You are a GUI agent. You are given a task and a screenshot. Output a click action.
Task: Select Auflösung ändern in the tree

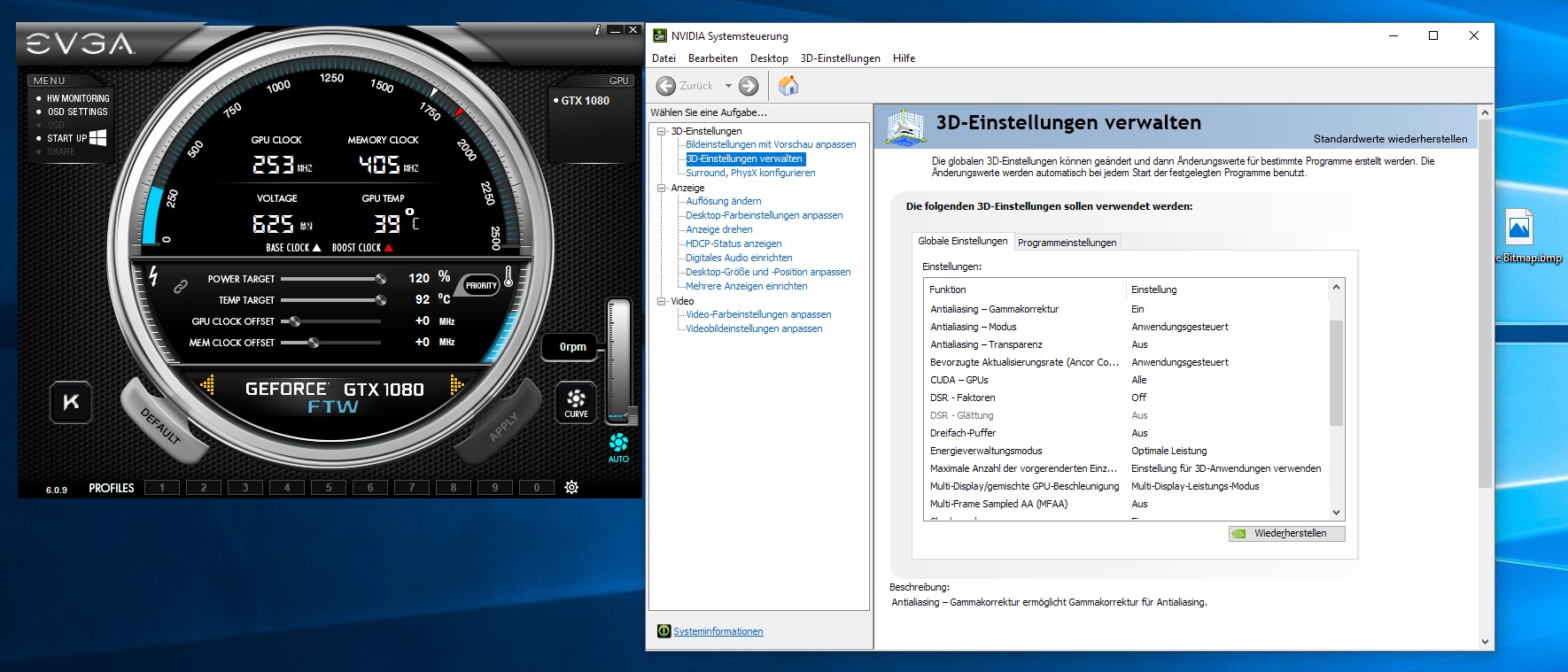[x=724, y=201]
